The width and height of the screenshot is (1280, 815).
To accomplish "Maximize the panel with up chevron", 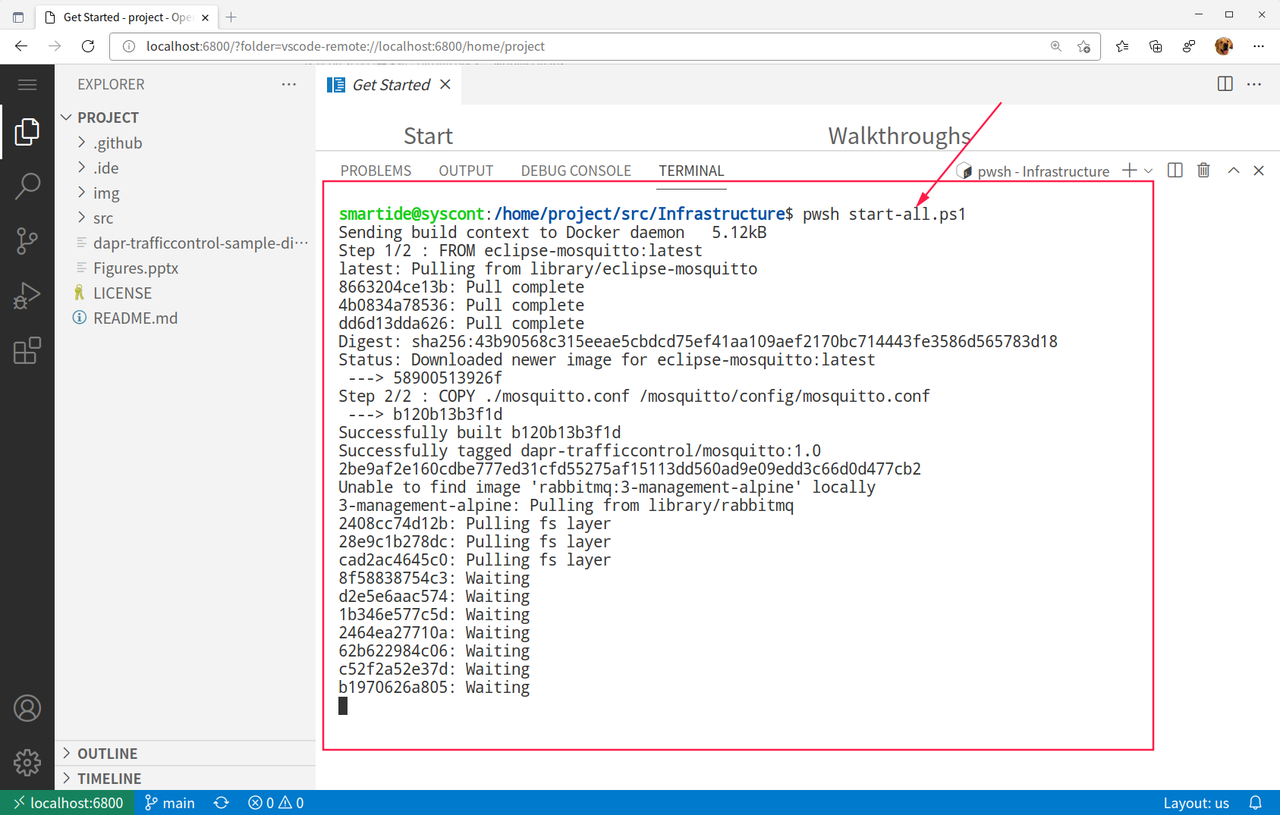I will tap(1233, 171).
